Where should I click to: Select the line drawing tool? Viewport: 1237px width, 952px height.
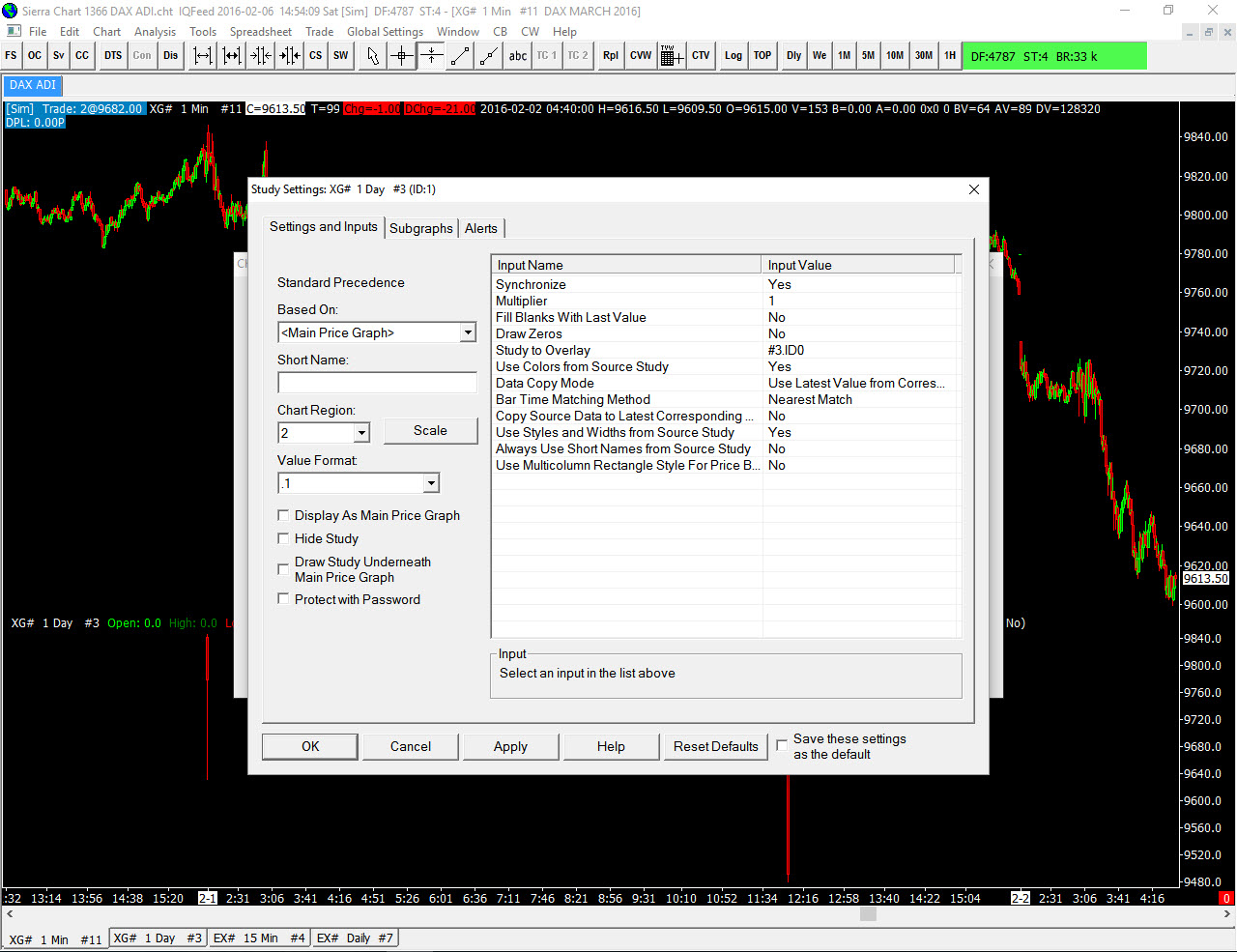(460, 56)
